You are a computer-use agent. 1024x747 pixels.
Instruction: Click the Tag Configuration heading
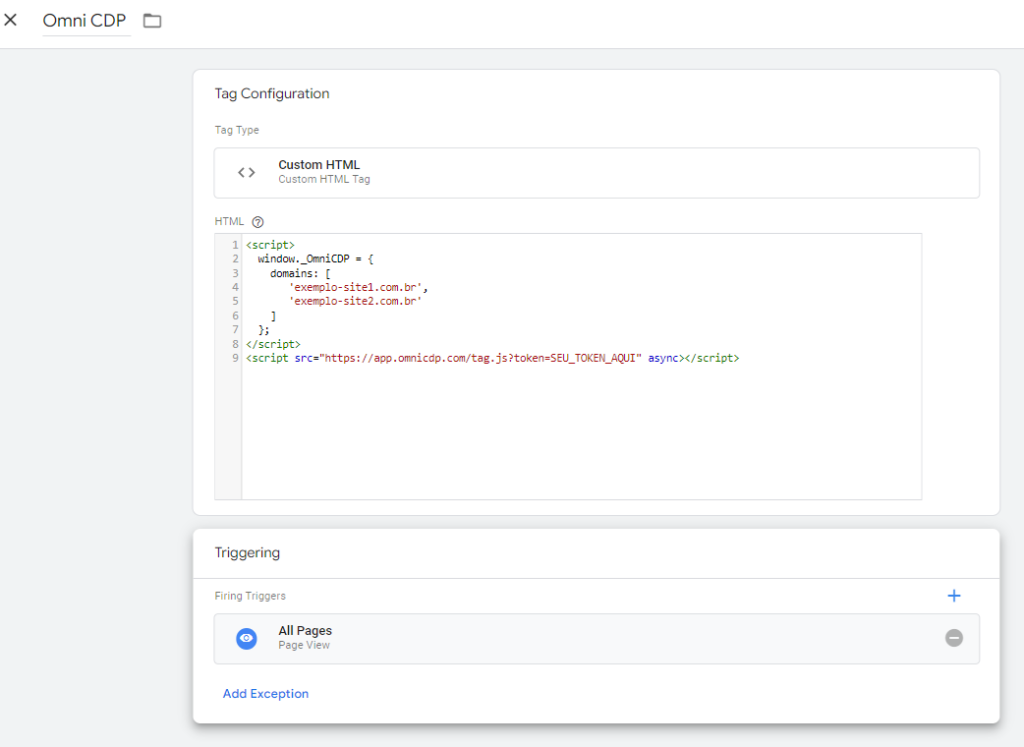pyautogui.click(x=272, y=93)
